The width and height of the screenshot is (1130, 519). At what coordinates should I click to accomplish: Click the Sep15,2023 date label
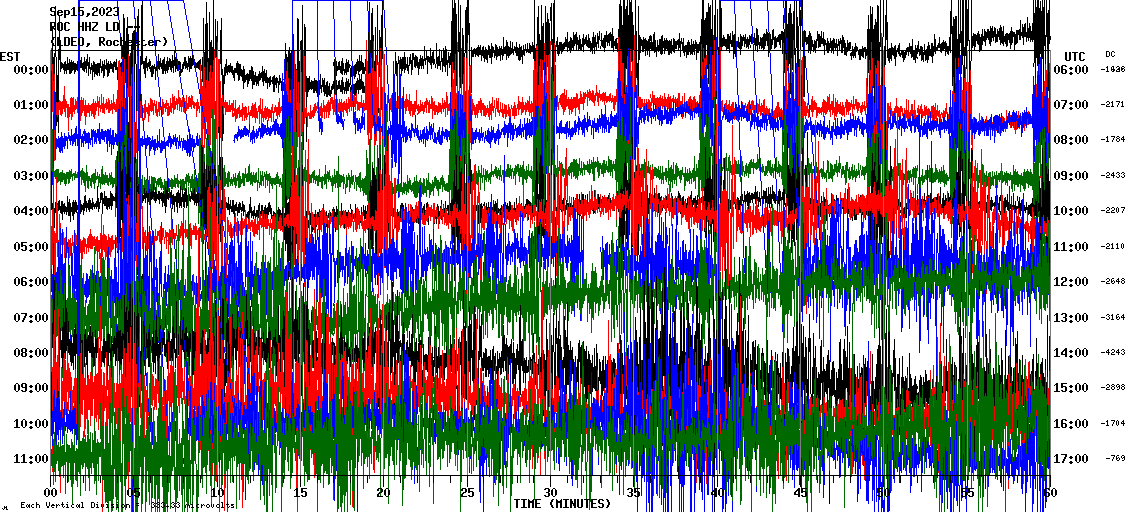(x=85, y=12)
